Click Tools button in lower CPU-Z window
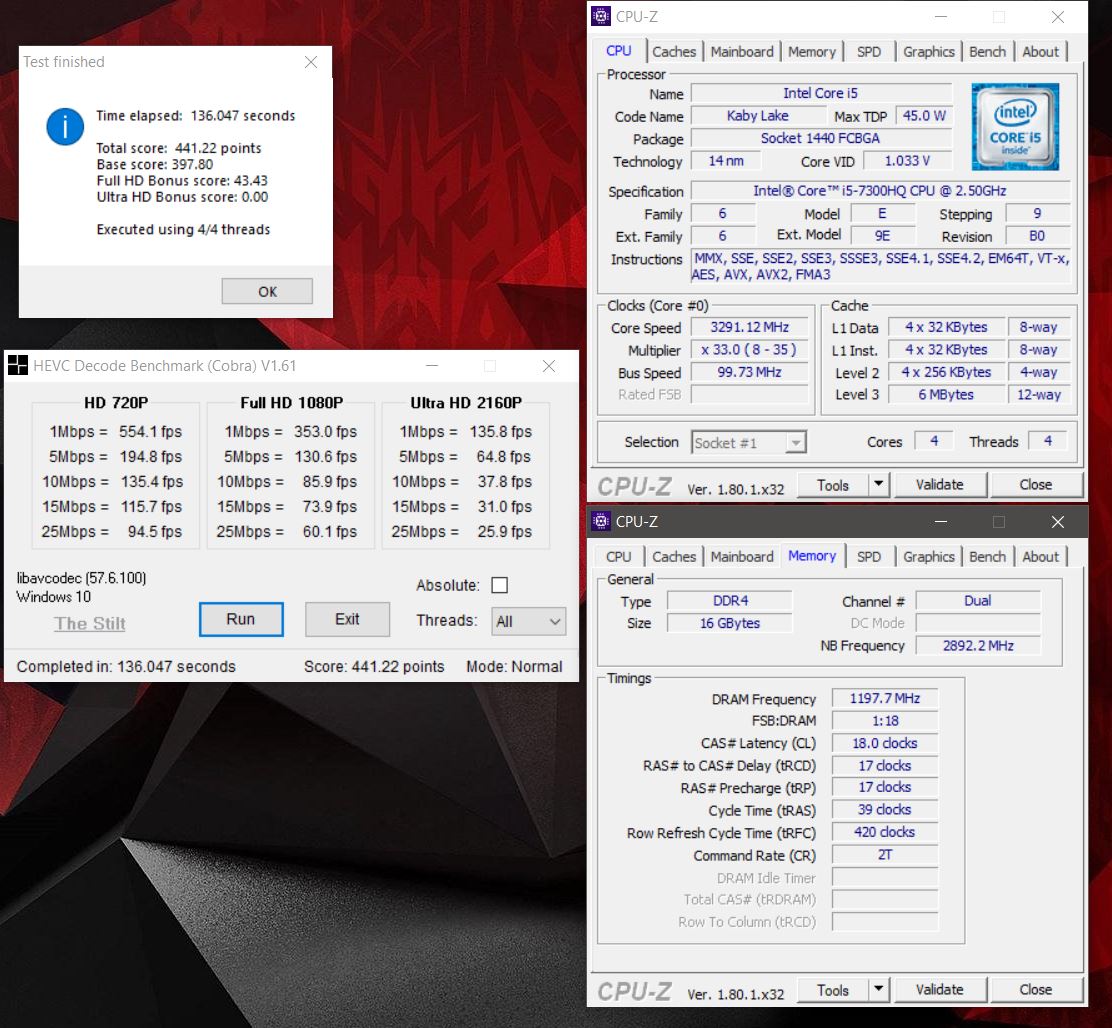The width and height of the screenshot is (1112, 1028). [833, 990]
